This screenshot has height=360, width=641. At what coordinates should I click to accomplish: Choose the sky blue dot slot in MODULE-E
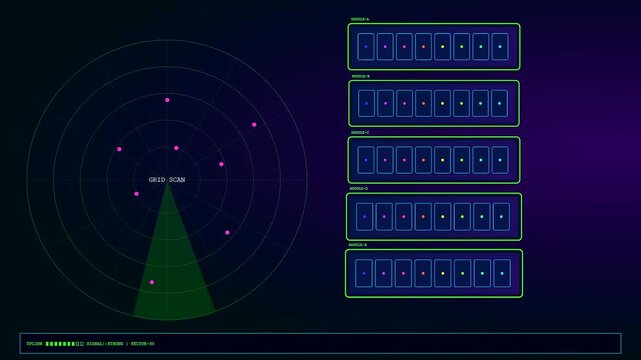coord(502,273)
